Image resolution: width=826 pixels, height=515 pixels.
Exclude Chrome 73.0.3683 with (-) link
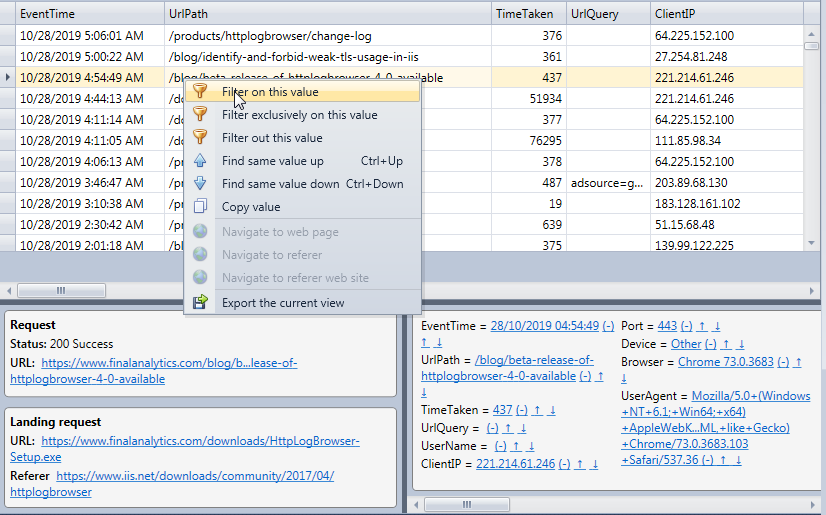[x=783, y=362]
